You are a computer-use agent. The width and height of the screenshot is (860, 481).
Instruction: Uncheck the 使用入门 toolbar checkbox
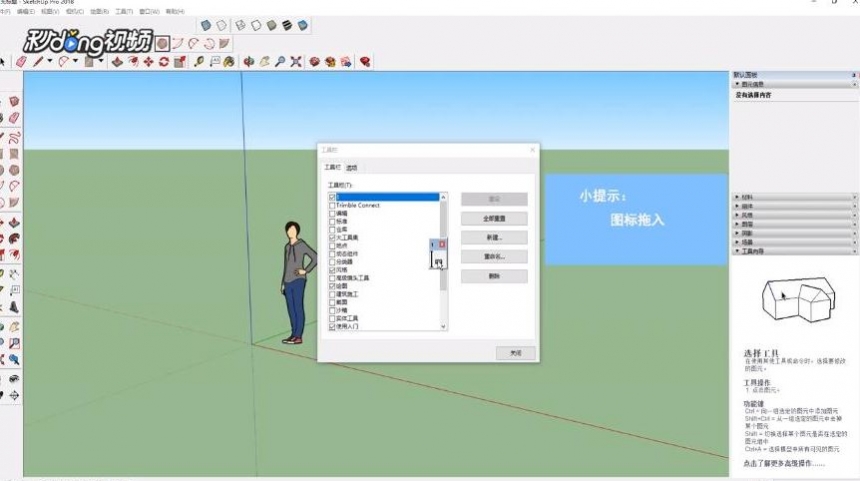pyautogui.click(x=332, y=326)
